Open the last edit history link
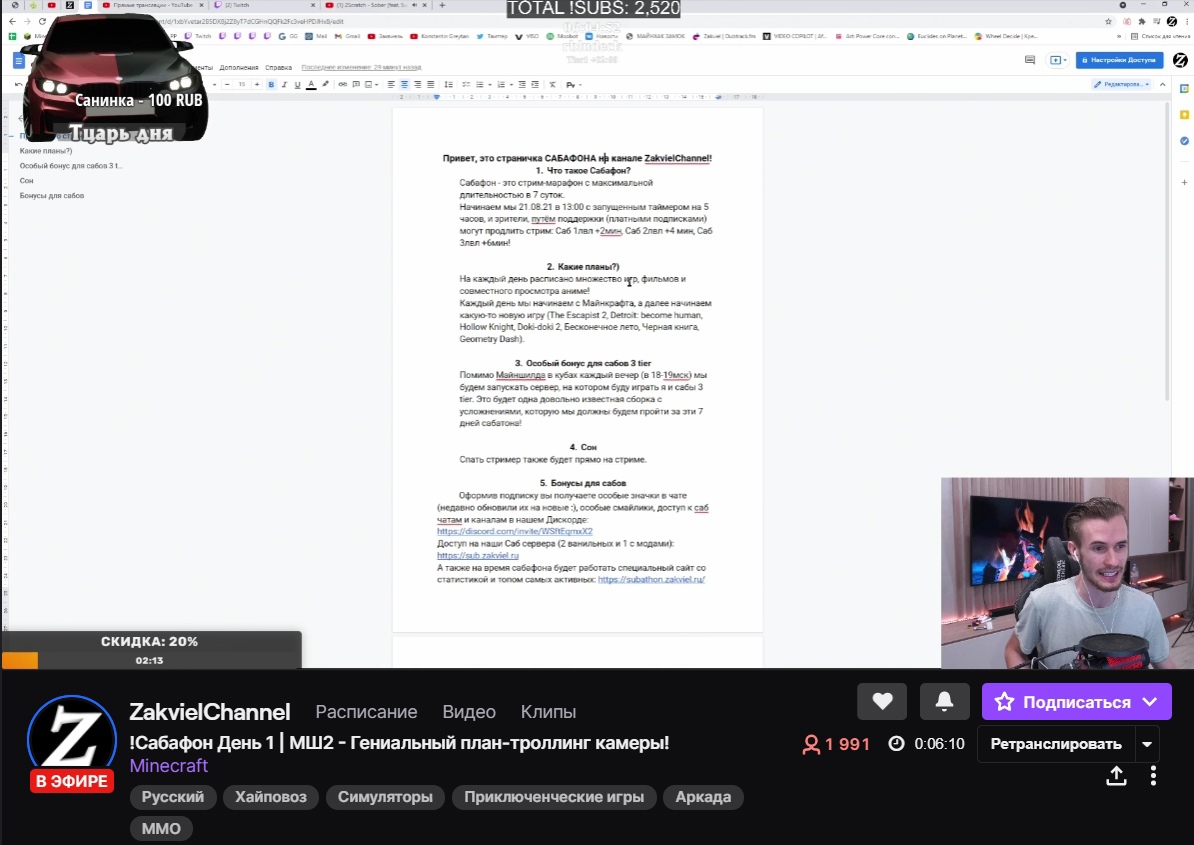The height and width of the screenshot is (845, 1194). (361, 68)
